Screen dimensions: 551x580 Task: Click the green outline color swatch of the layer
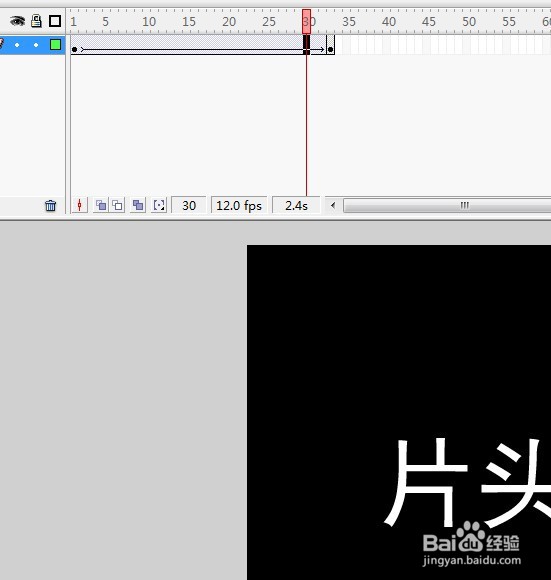(55, 45)
